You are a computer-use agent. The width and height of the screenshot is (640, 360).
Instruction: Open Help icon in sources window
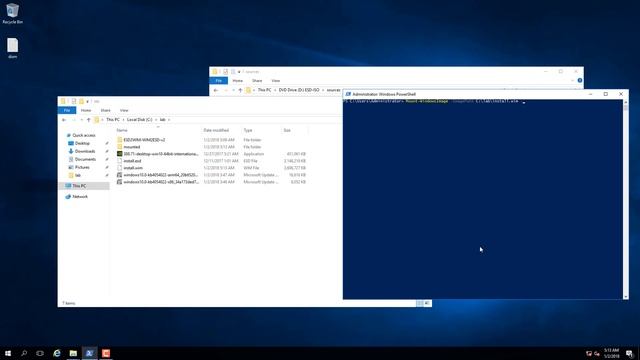580,80
